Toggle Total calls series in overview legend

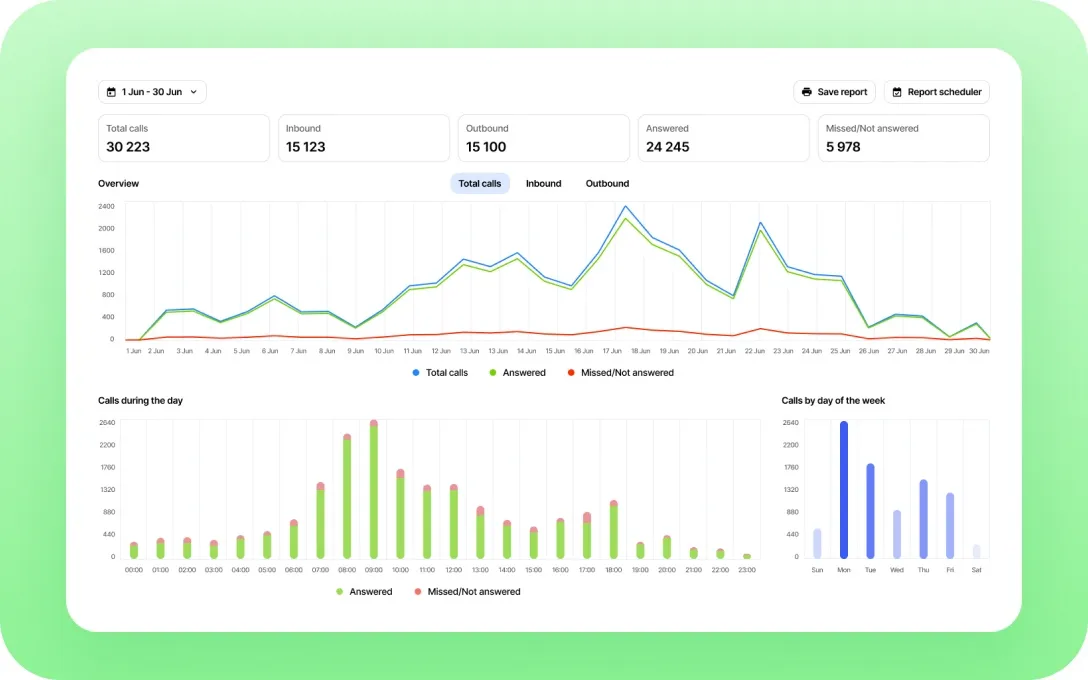tap(440, 373)
